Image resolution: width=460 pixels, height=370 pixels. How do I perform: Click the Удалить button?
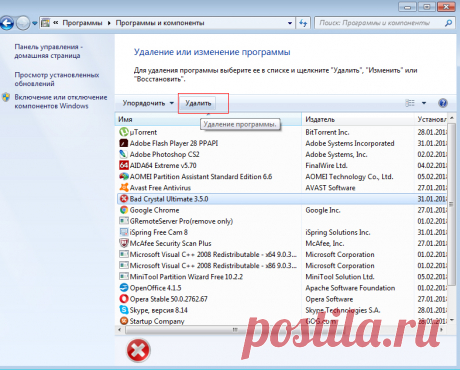coord(198,103)
